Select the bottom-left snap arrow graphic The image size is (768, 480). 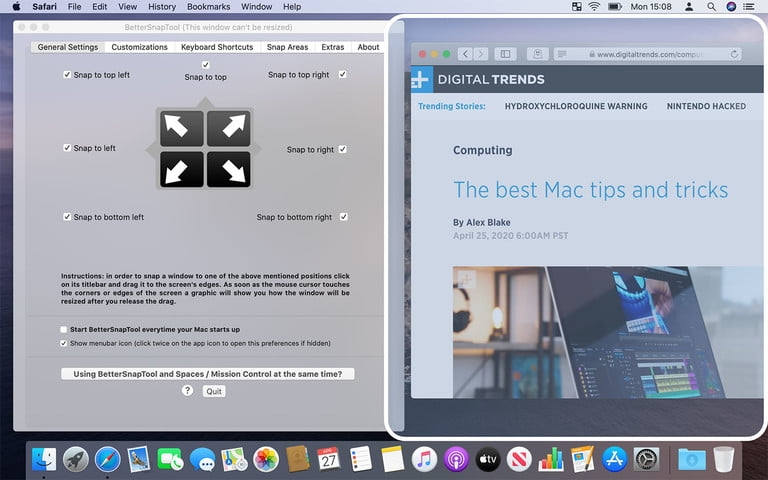click(182, 169)
